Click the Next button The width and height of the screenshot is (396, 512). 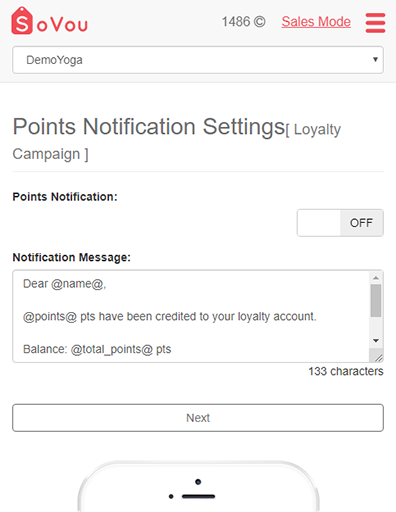pos(198,418)
